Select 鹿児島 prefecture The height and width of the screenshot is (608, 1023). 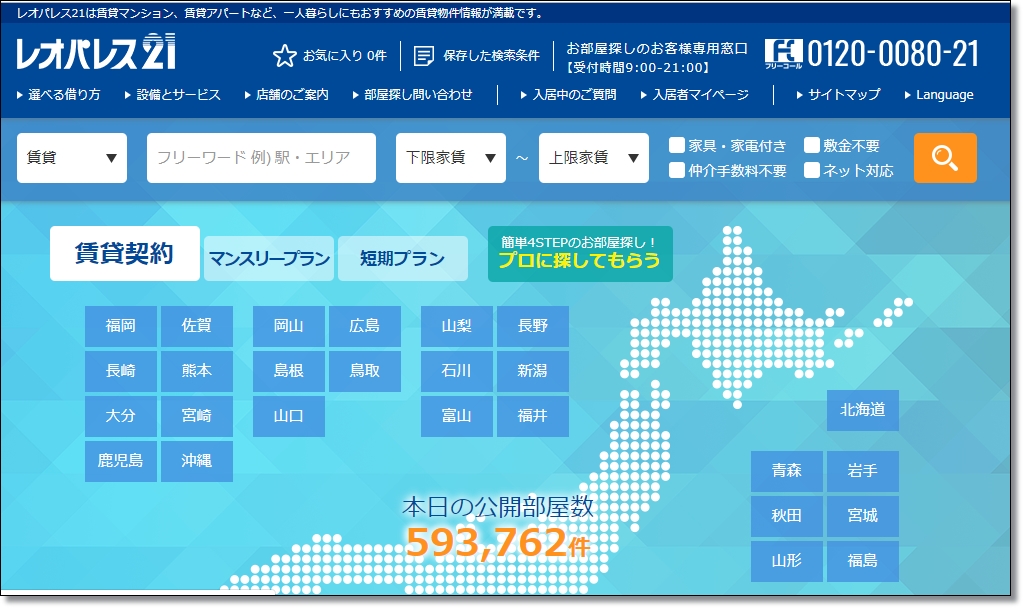pyautogui.click(x=121, y=461)
